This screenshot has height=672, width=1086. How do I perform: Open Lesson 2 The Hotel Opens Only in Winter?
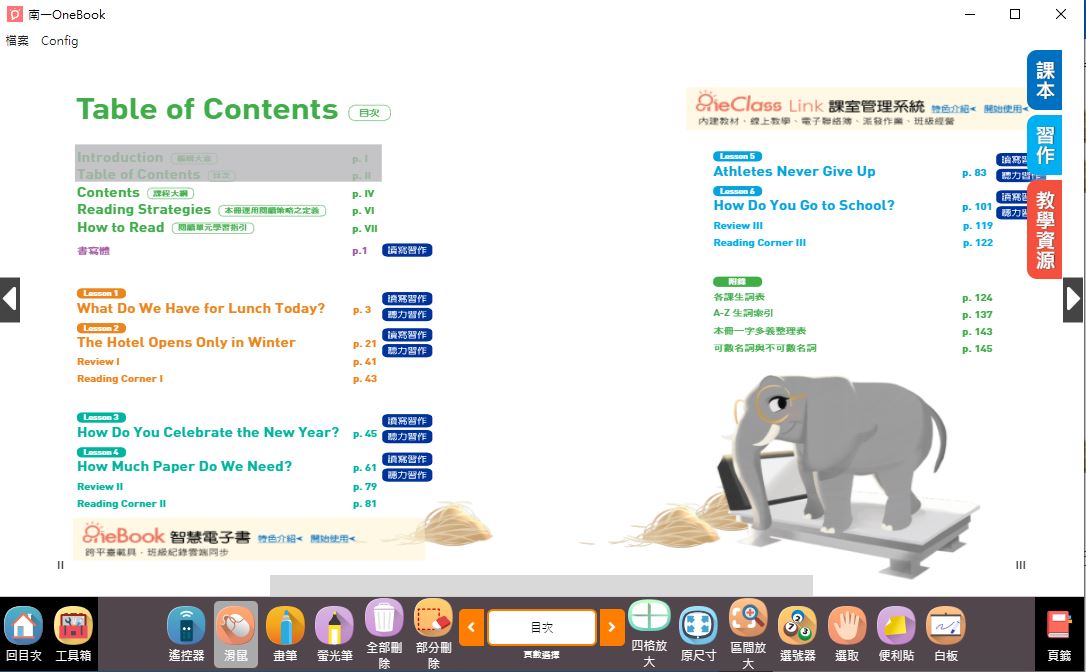(186, 342)
